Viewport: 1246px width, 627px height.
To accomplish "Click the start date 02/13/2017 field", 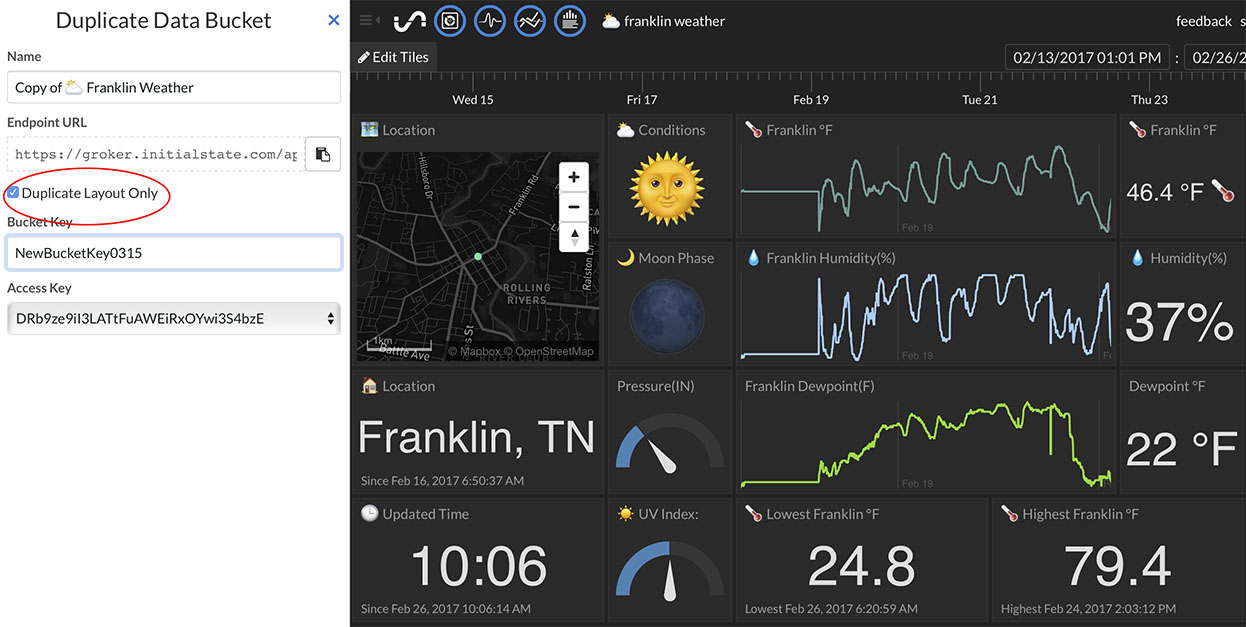I will tap(1087, 58).
